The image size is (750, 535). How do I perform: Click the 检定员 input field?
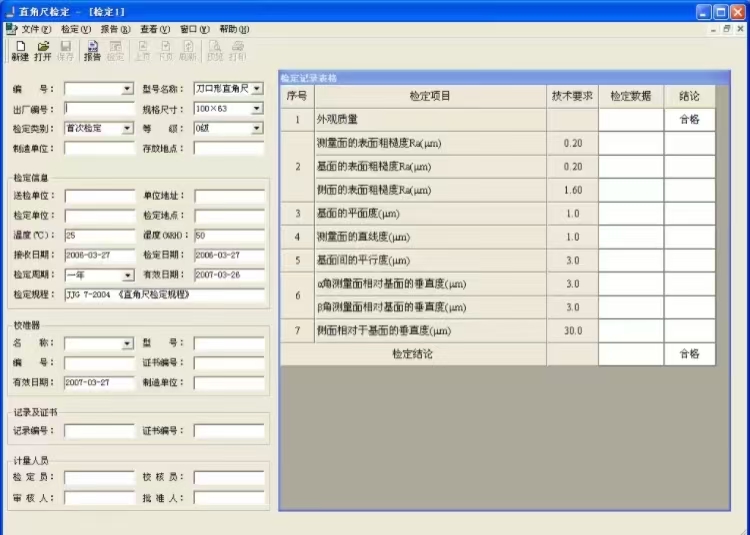click(99, 477)
